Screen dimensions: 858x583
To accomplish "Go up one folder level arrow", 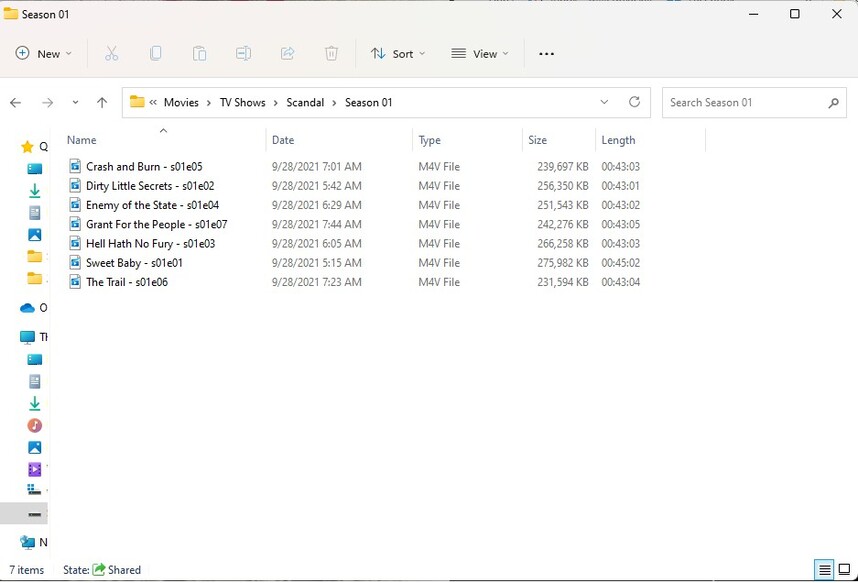I will point(102,102).
